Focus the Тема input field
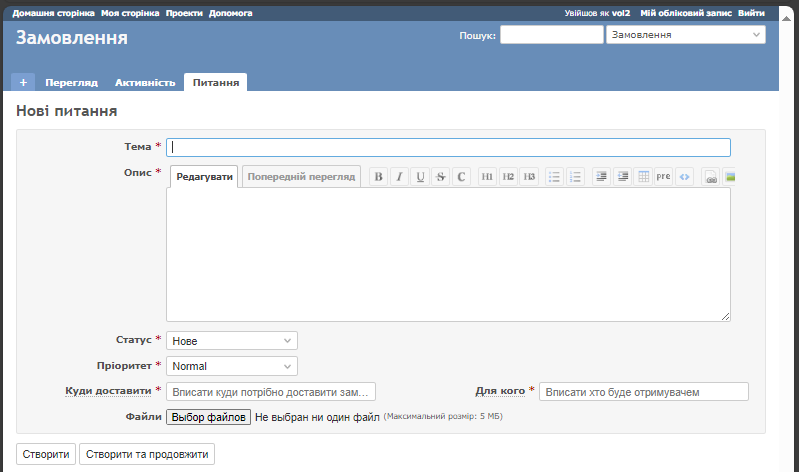The height and width of the screenshot is (472, 799). pos(448,147)
